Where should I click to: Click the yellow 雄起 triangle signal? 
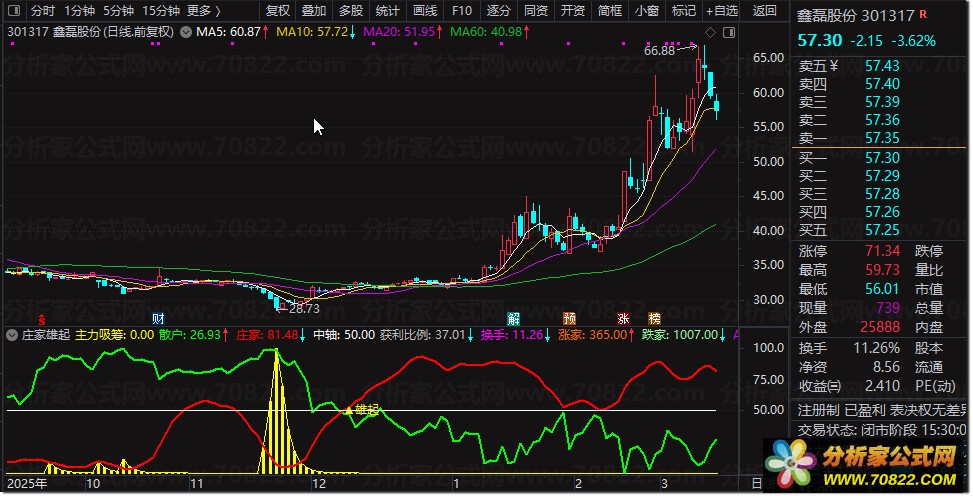pos(349,410)
